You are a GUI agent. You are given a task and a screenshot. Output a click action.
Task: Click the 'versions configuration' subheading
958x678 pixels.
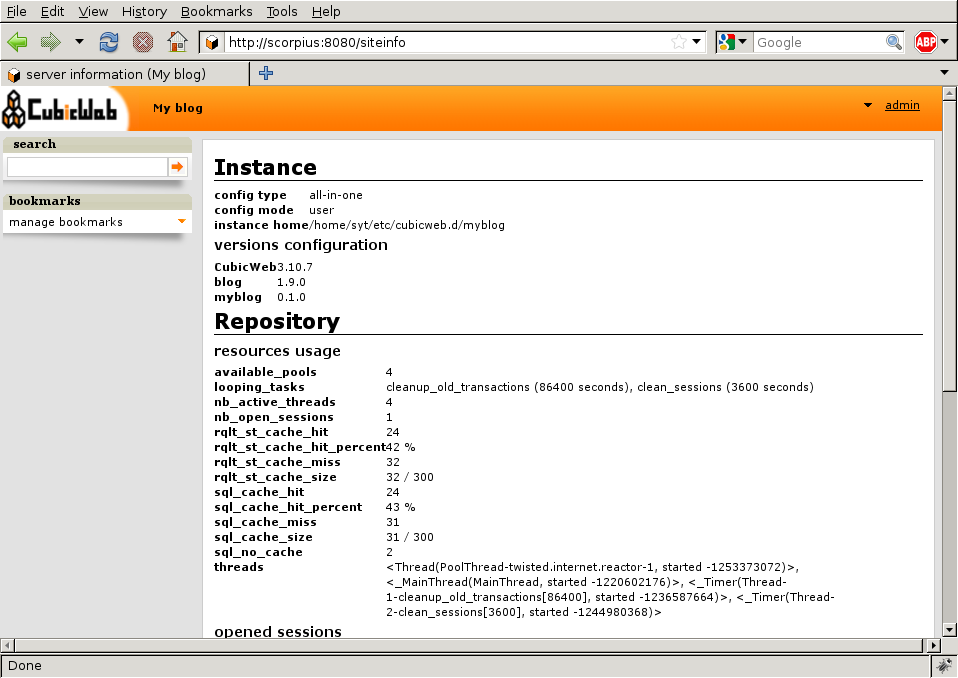click(x=301, y=245)
